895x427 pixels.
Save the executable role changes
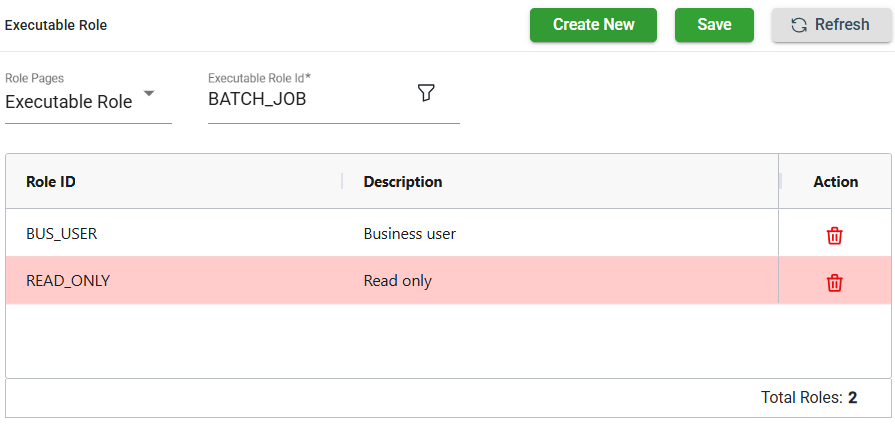(x=713, y=25)
